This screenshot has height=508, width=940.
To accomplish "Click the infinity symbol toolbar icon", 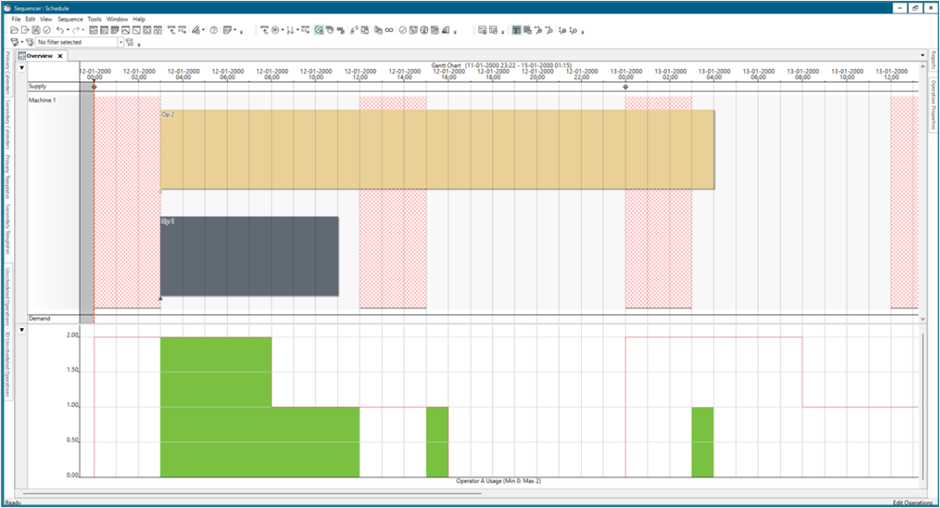I will (x=389, y=31).
